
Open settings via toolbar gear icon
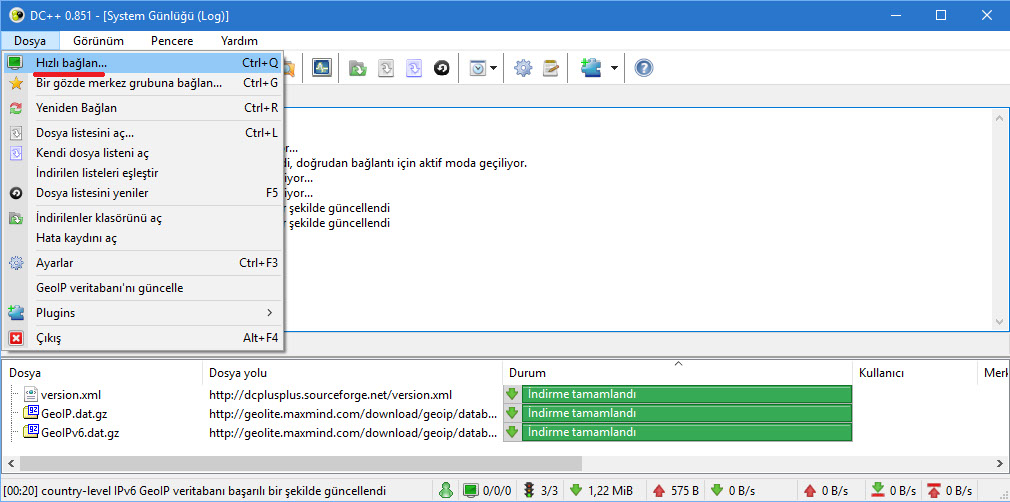click(522, 68)
